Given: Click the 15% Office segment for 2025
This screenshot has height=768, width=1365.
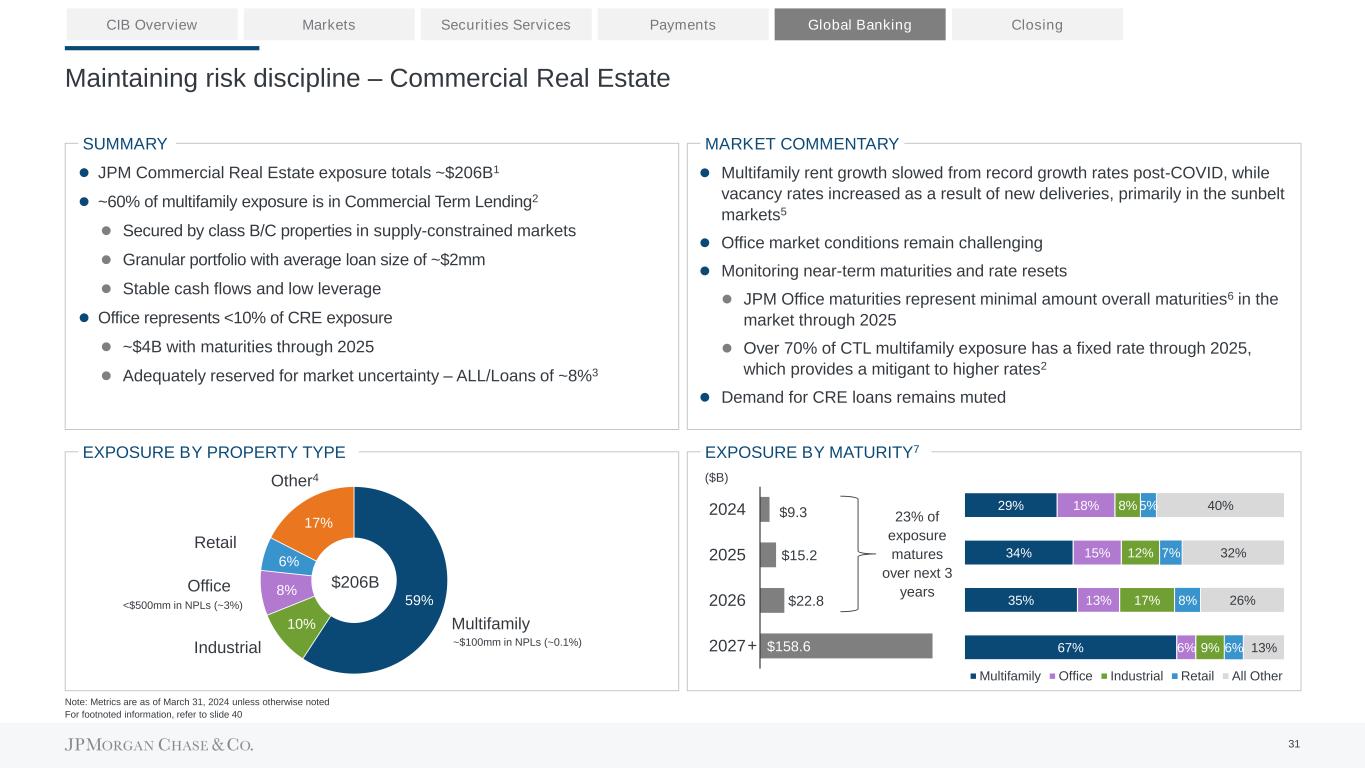Looking at the screenshot, I should [x=1097, y=553].
